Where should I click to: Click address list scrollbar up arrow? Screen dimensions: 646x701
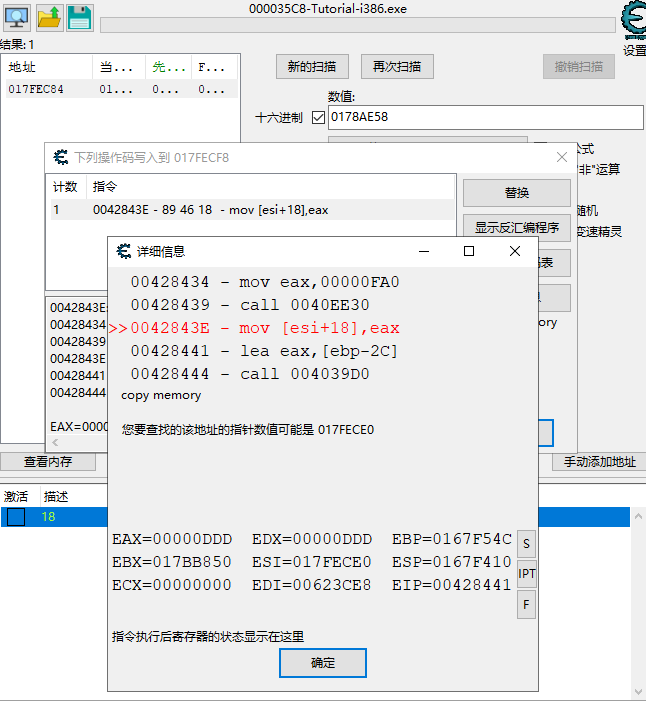click(x=638, y=516)
